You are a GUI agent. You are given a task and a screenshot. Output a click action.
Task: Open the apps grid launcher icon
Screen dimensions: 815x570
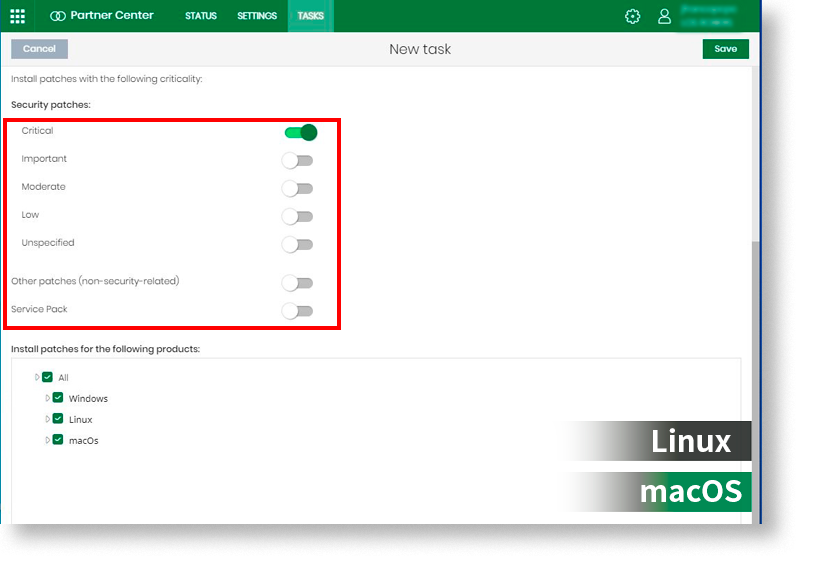pos(17,16)
